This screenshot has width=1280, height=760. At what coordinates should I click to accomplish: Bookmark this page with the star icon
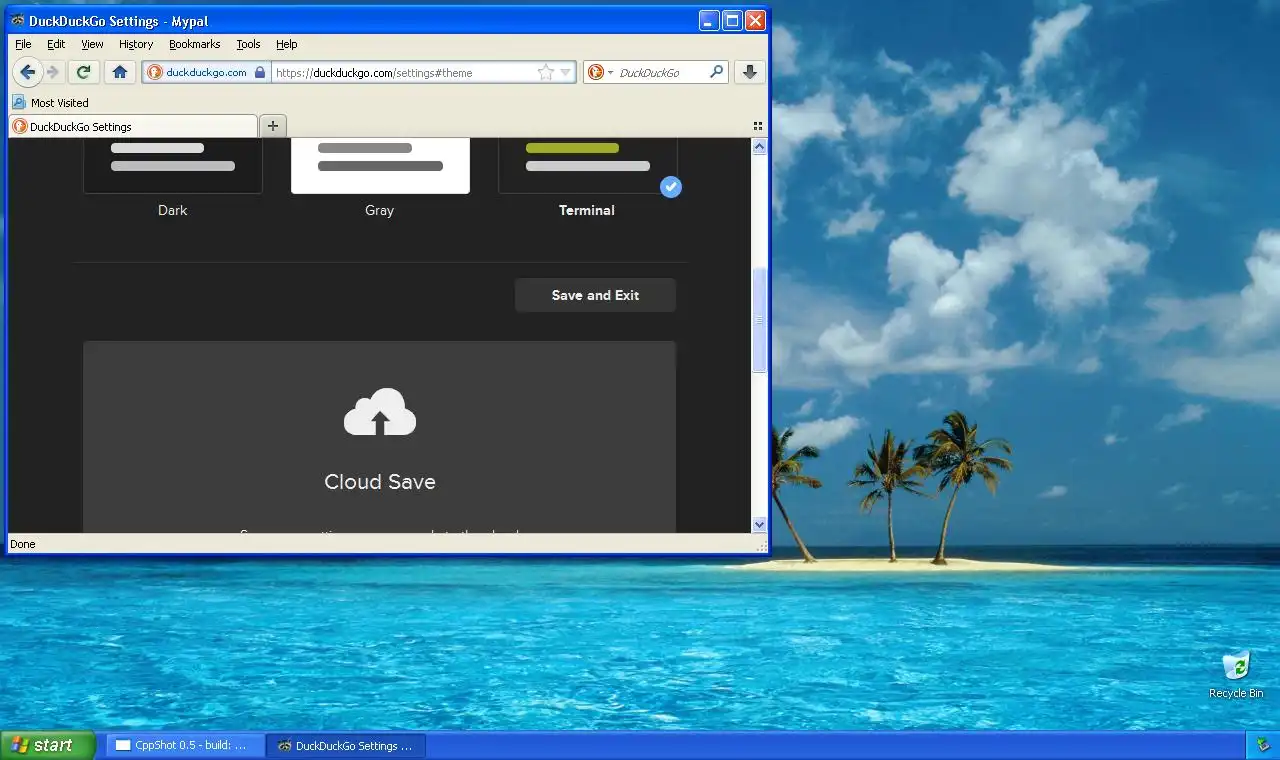(x=545, y=72)
